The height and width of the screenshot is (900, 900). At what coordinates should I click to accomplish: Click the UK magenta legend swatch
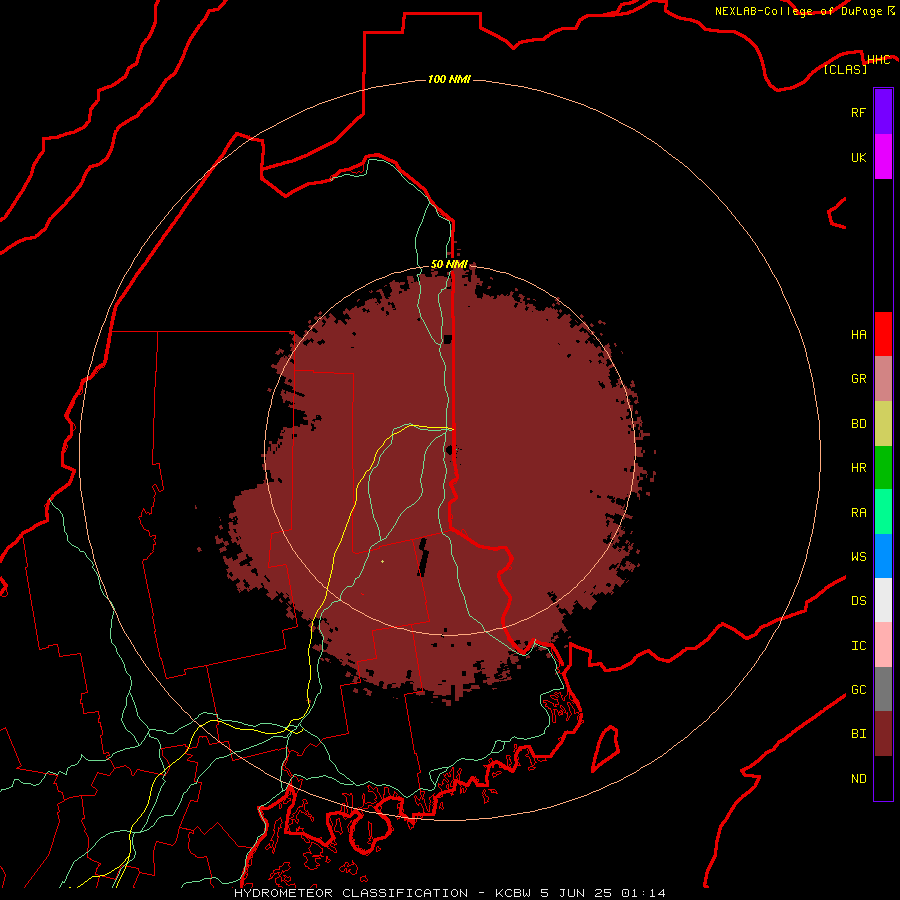coord(883,157)
